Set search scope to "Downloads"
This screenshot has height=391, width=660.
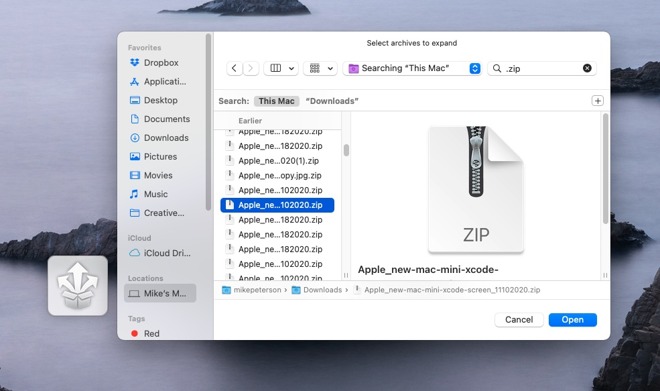pyautogui.click(x=332, y=101)
